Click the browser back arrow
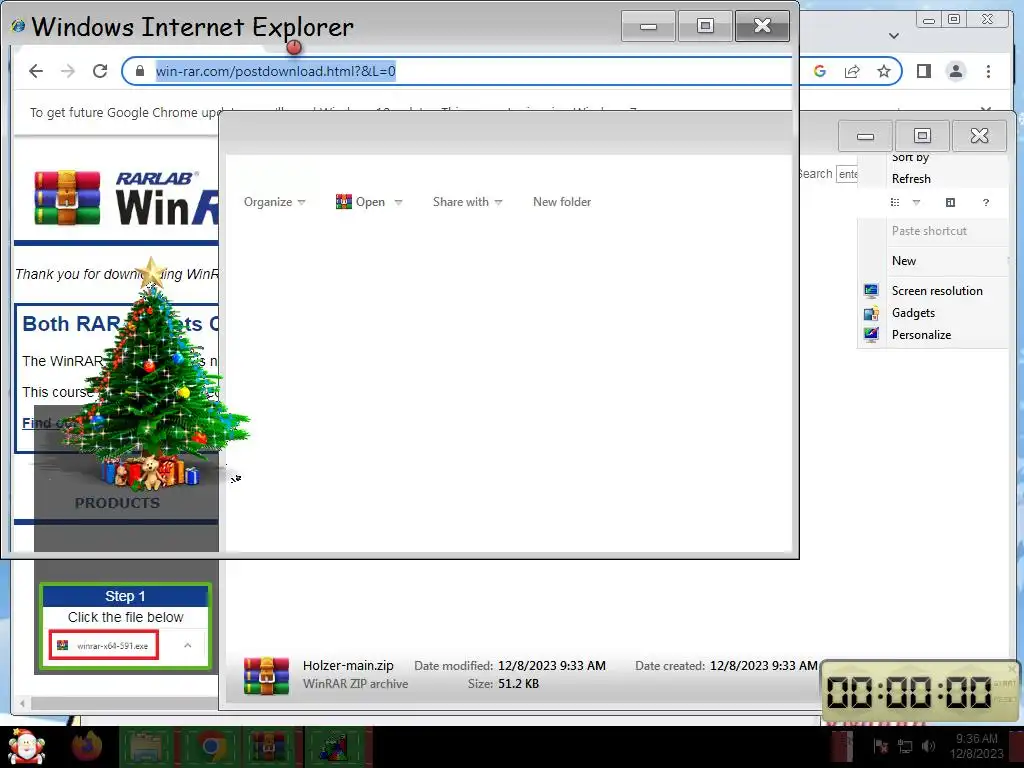Image resolution: width=1024 pixels, height=768 pixels. tap(36, 71)
